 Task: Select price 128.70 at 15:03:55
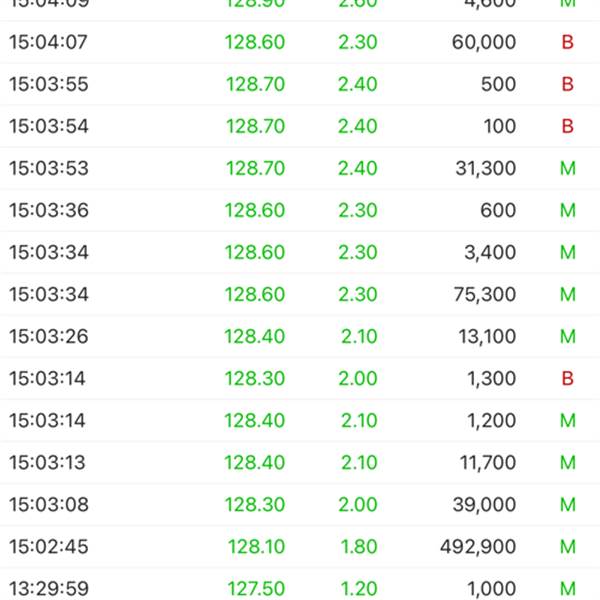[x=256, y=84]
